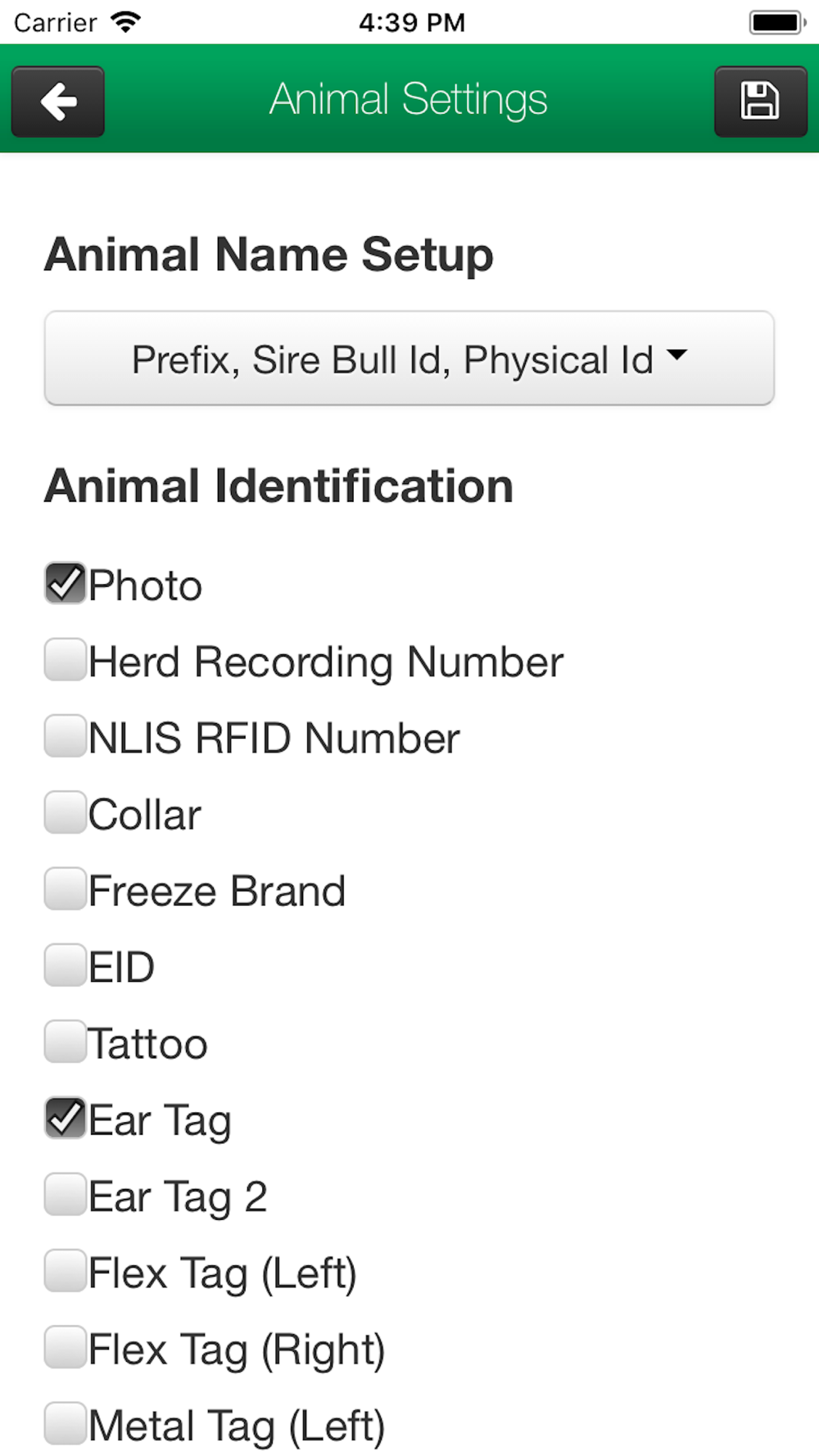Tap the Animal Identification heading
This screenshot has width=819, height=1456.
[278, 486]
